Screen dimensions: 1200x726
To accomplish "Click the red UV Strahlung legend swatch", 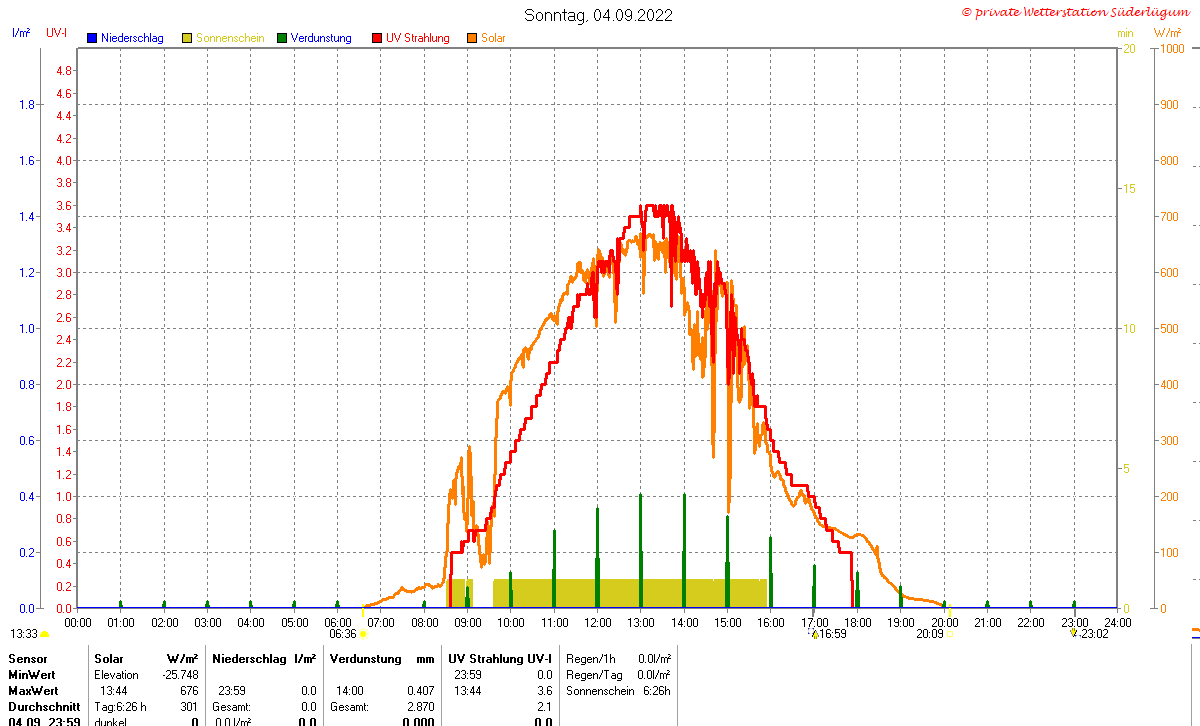I will [377, 38].
